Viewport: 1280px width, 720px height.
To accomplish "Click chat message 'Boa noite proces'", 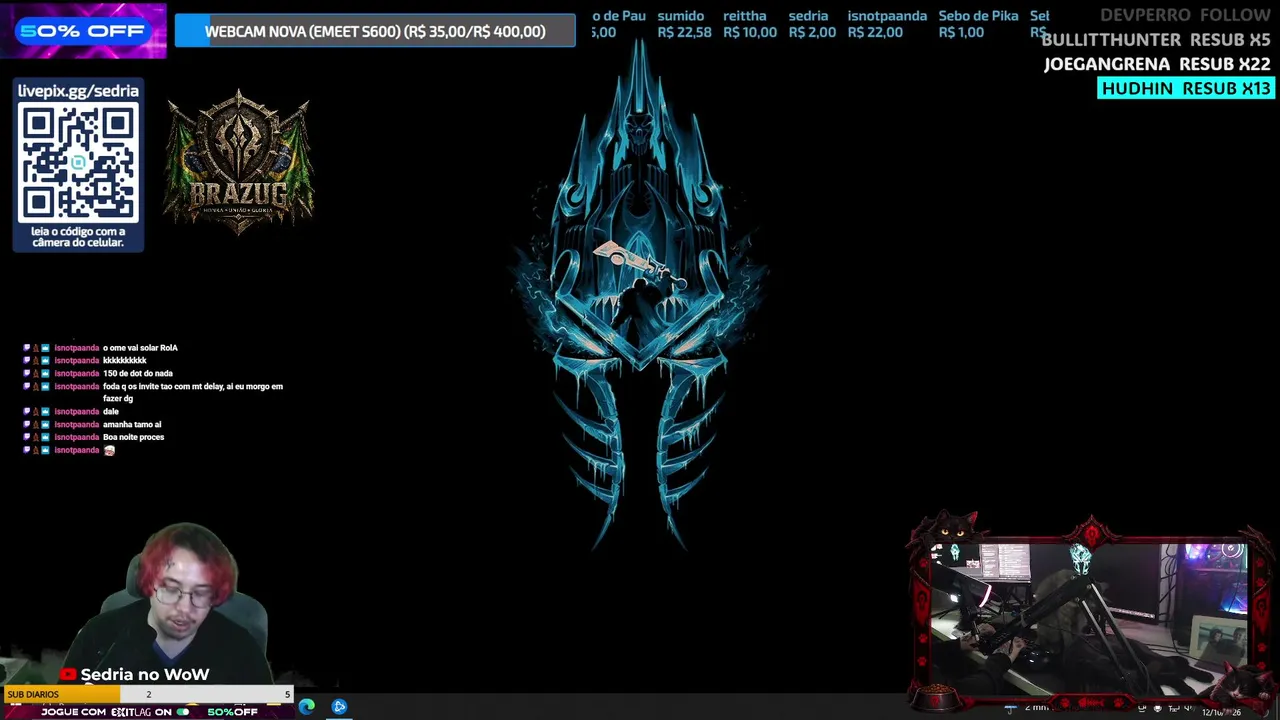I will click(133, 437).
